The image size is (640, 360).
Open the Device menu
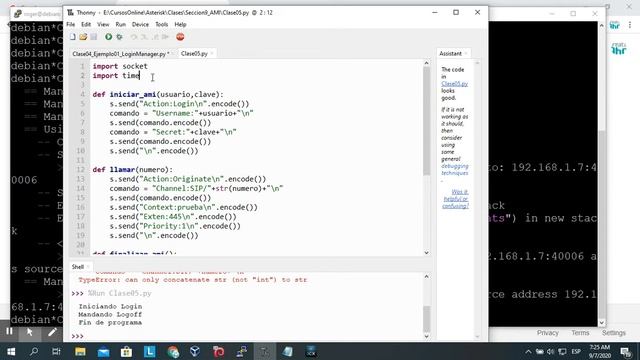click(140, 24)
